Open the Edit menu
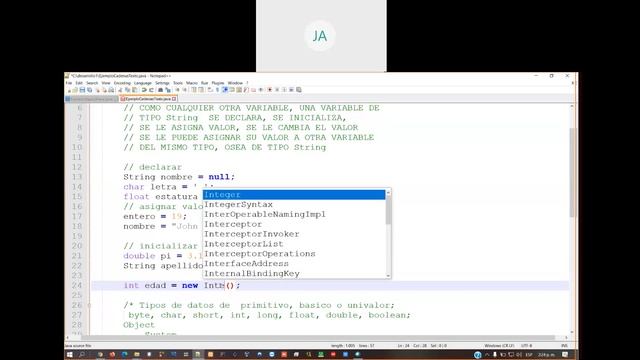Image resolution: width=640 pixels, height=360 pixels. pos(79,83)
